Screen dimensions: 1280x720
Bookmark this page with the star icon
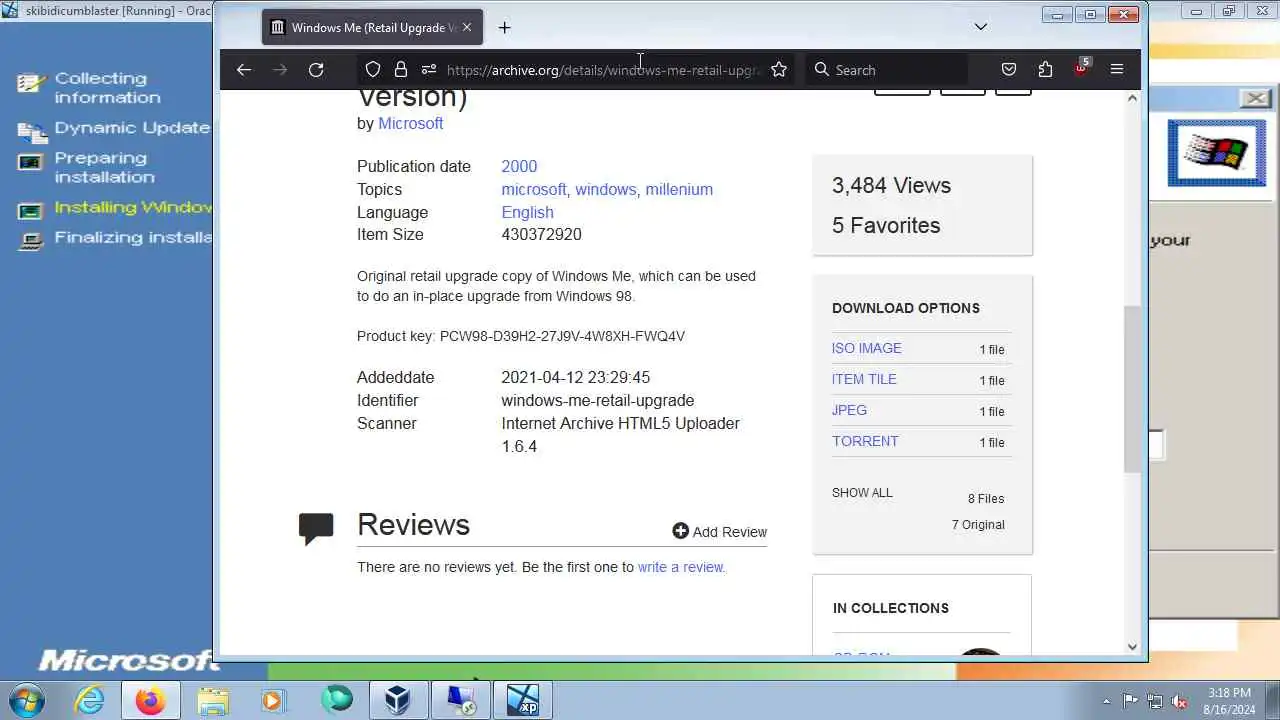coord(779,69)
